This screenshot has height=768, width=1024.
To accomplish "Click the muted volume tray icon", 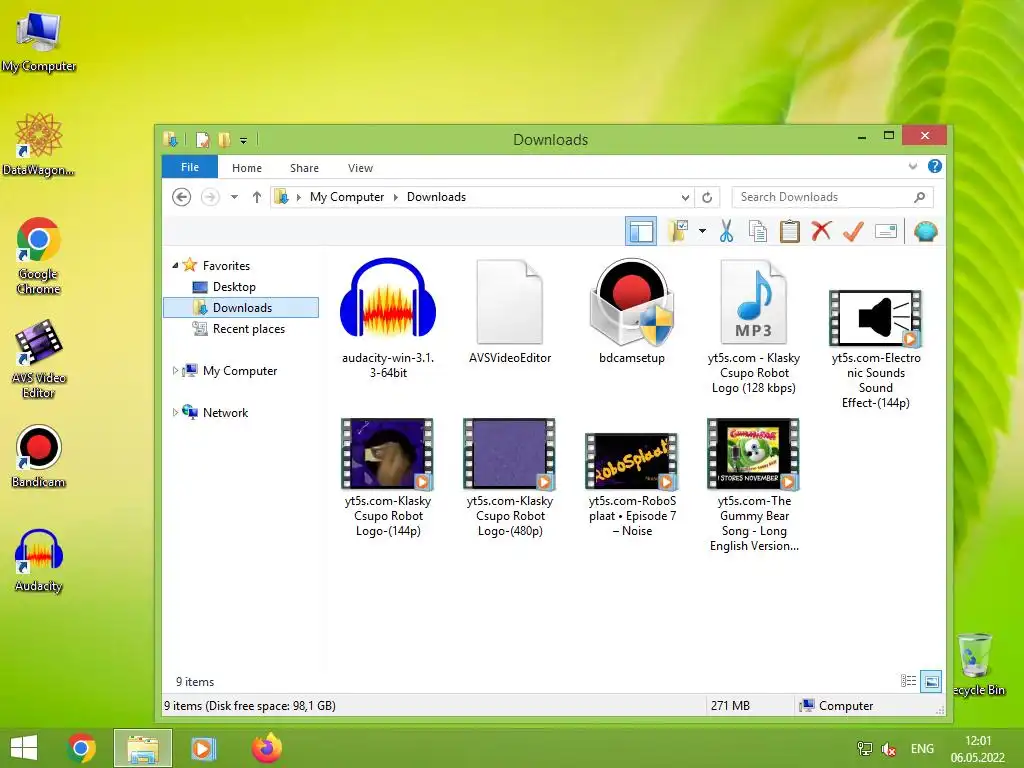I will (888, 748).
